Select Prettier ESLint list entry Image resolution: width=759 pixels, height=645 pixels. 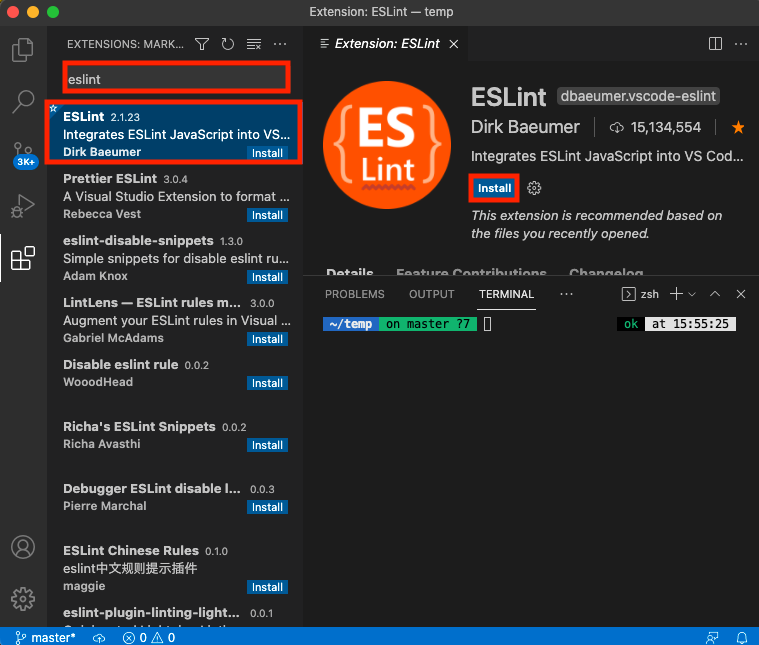[x=175, y=196]
